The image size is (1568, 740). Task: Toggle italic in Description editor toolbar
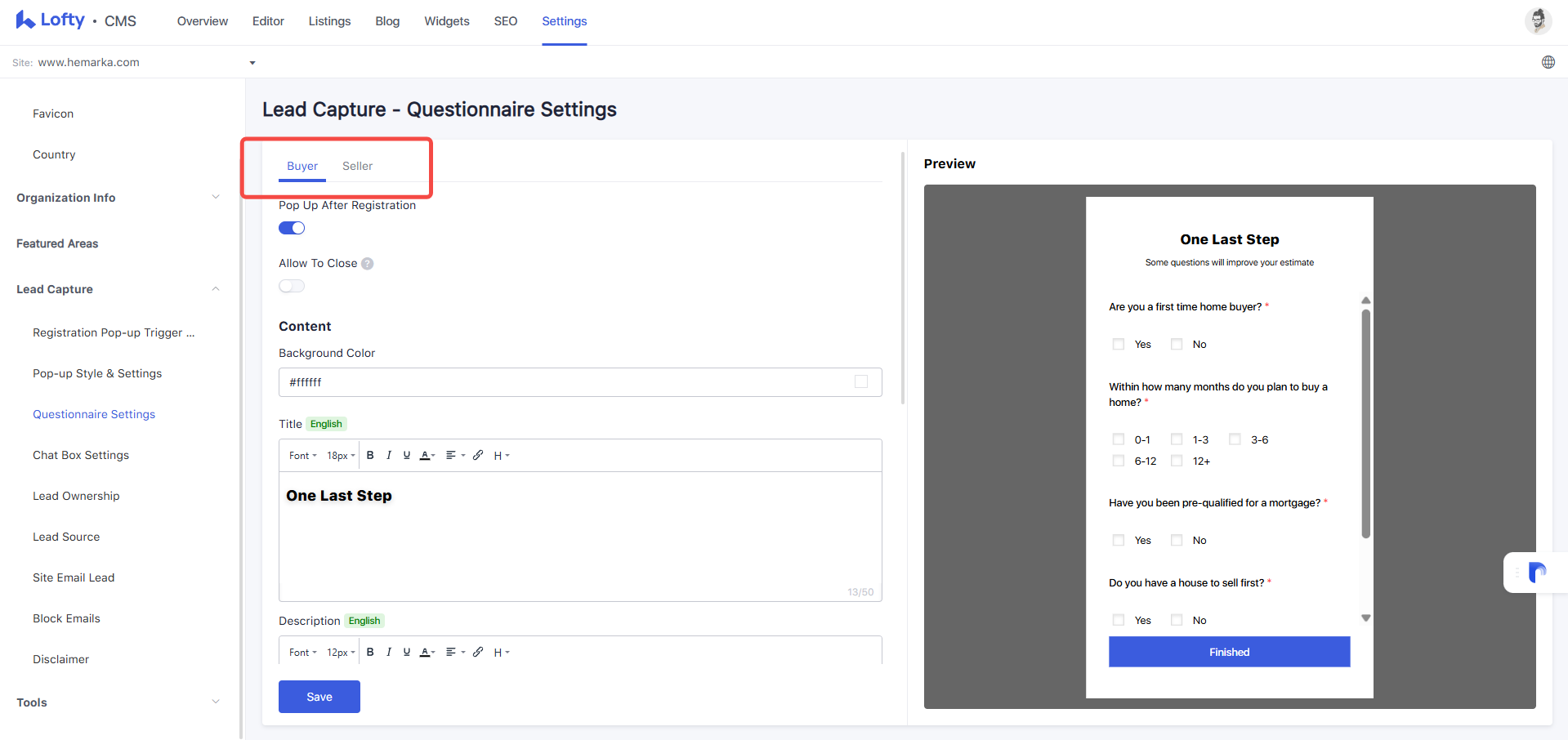tap(389, 653)
